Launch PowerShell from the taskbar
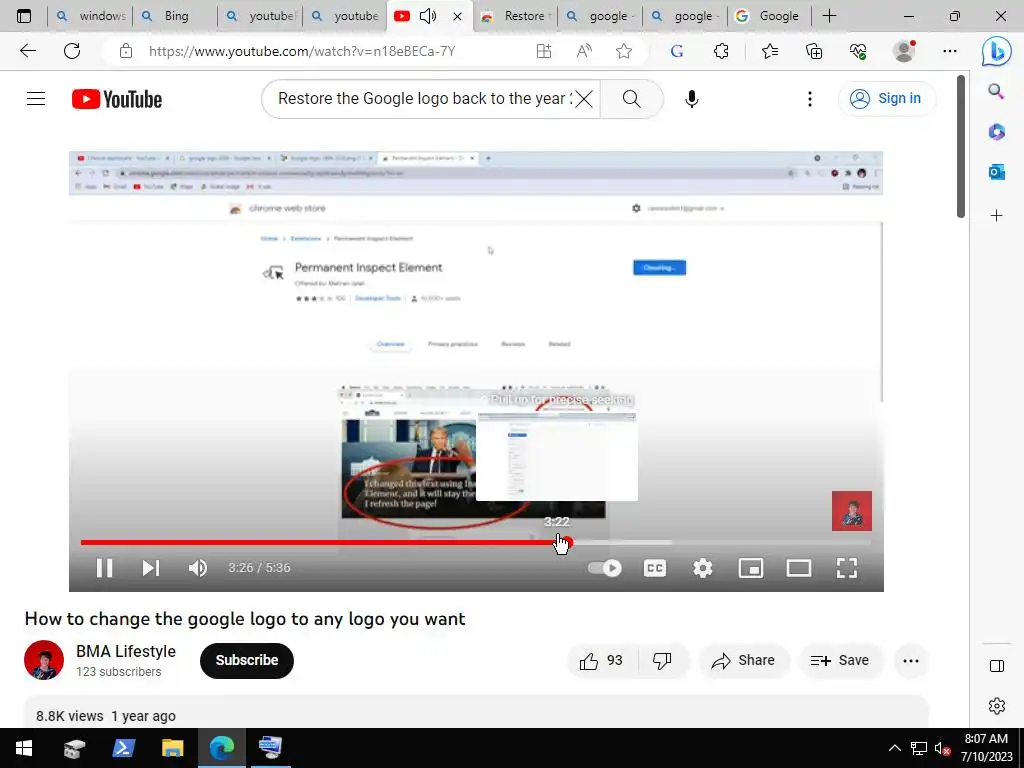Screen dimensions: 1024x768 click(123, 748)
